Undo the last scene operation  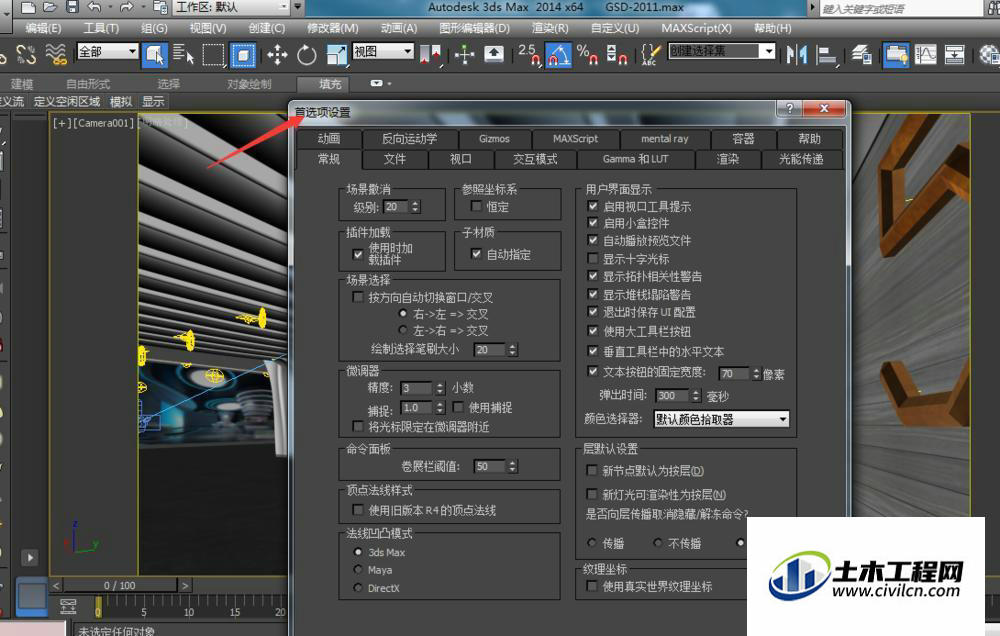(x=94, y=8)
